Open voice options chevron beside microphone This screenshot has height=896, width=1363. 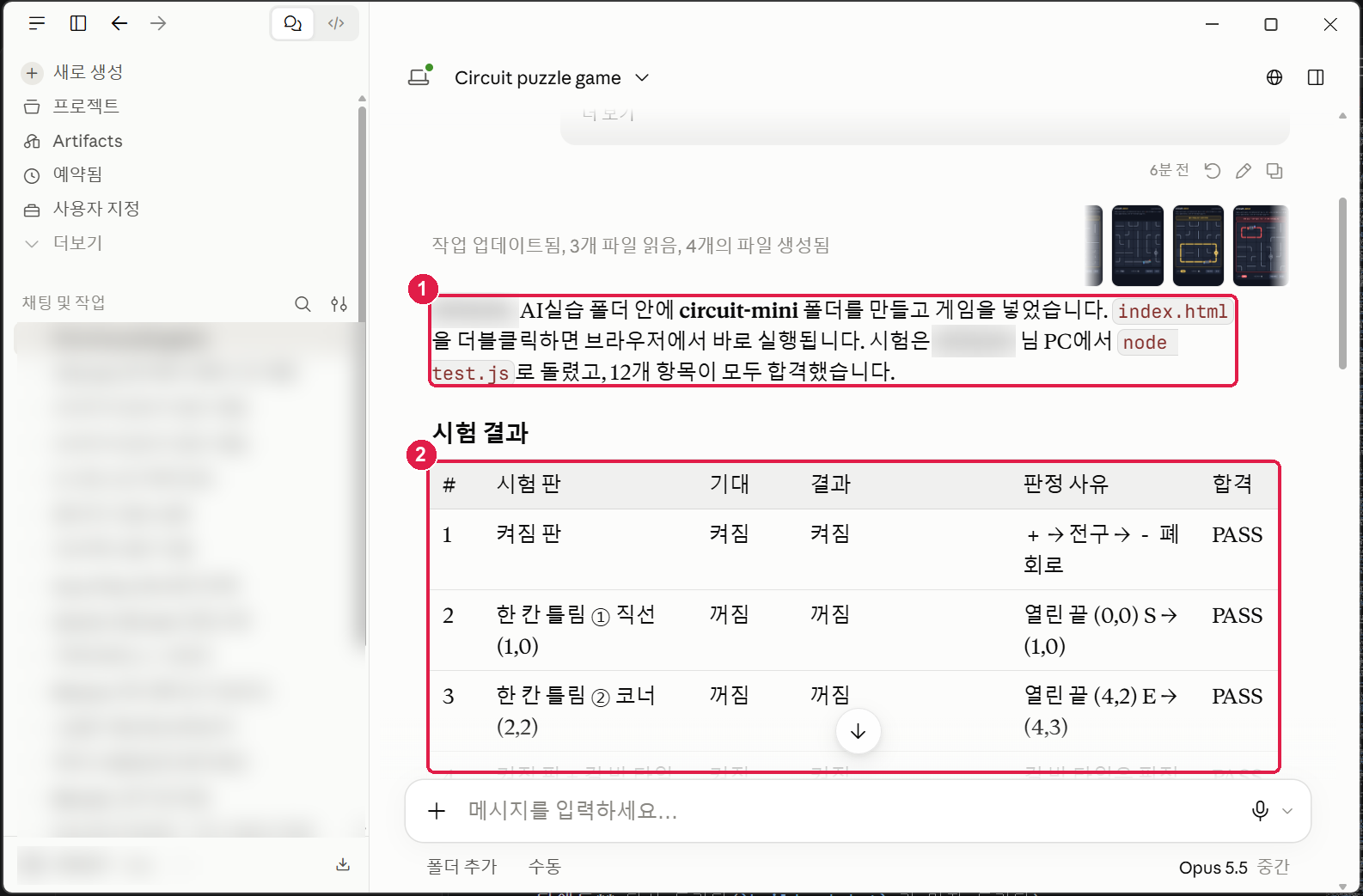pos(1287,811)
